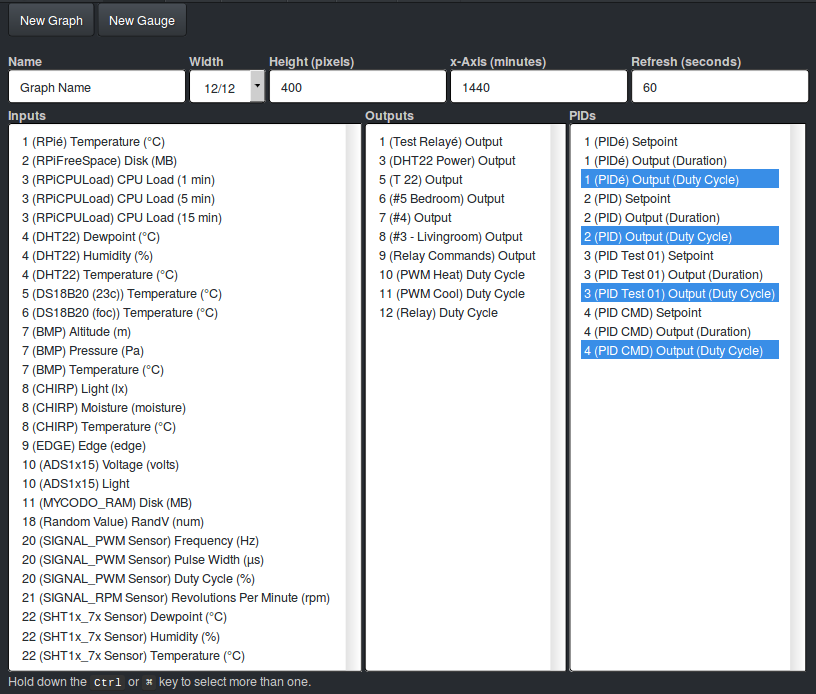Select '11 (MYCODO_RAM) Disk (MB)' input
Screen dimensions: 816x694
click(177, 503)
